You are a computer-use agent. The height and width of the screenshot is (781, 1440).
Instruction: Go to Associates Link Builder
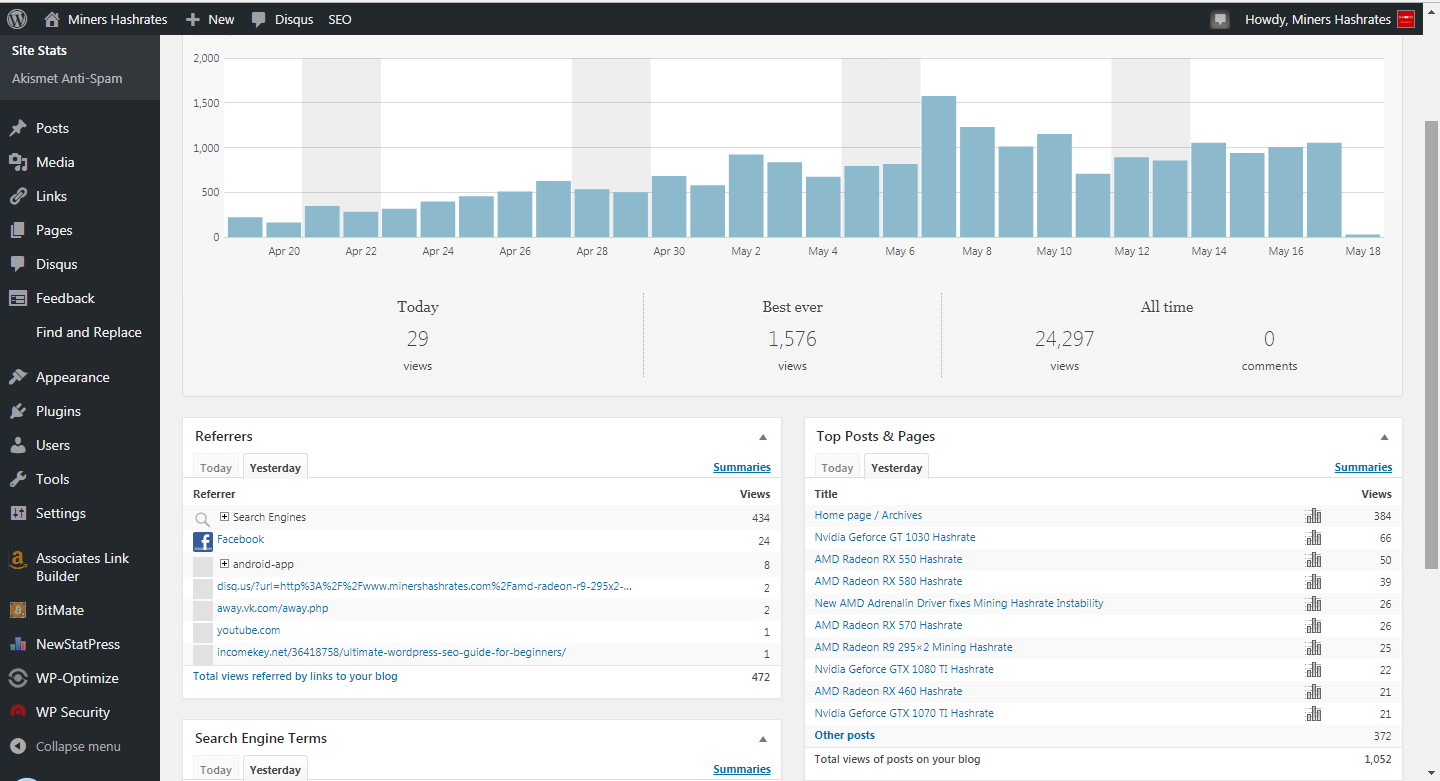click(82, 567)
